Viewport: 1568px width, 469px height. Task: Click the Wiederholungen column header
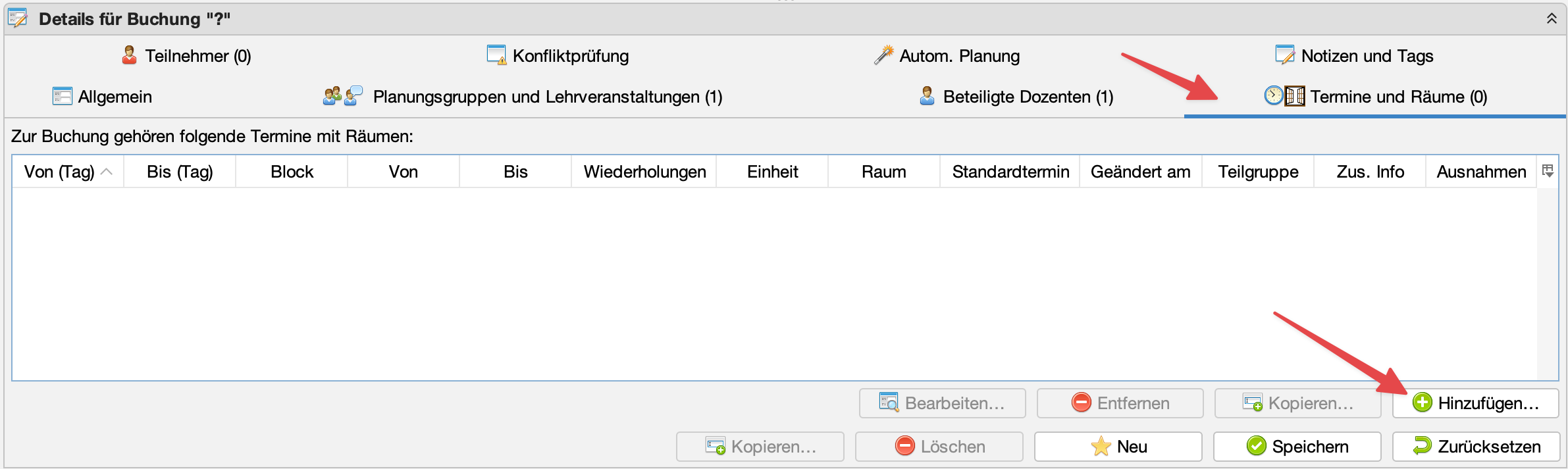(x=644, y=172)
